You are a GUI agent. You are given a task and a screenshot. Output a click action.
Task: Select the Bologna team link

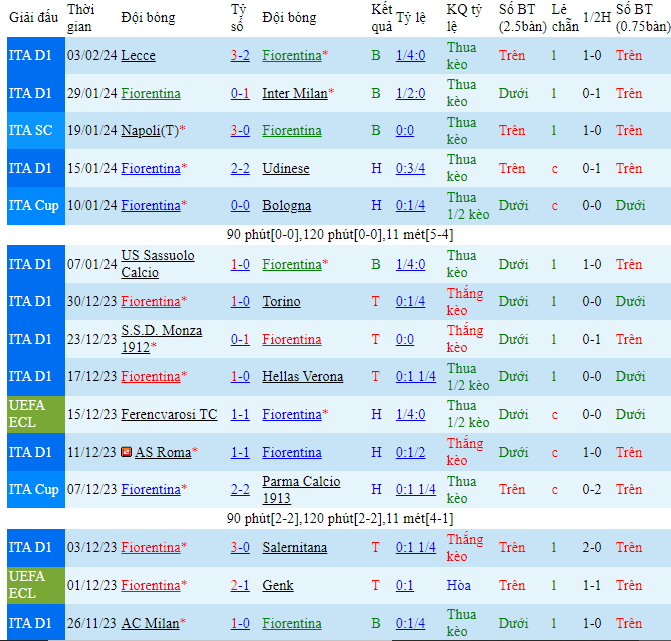(286, 206)
